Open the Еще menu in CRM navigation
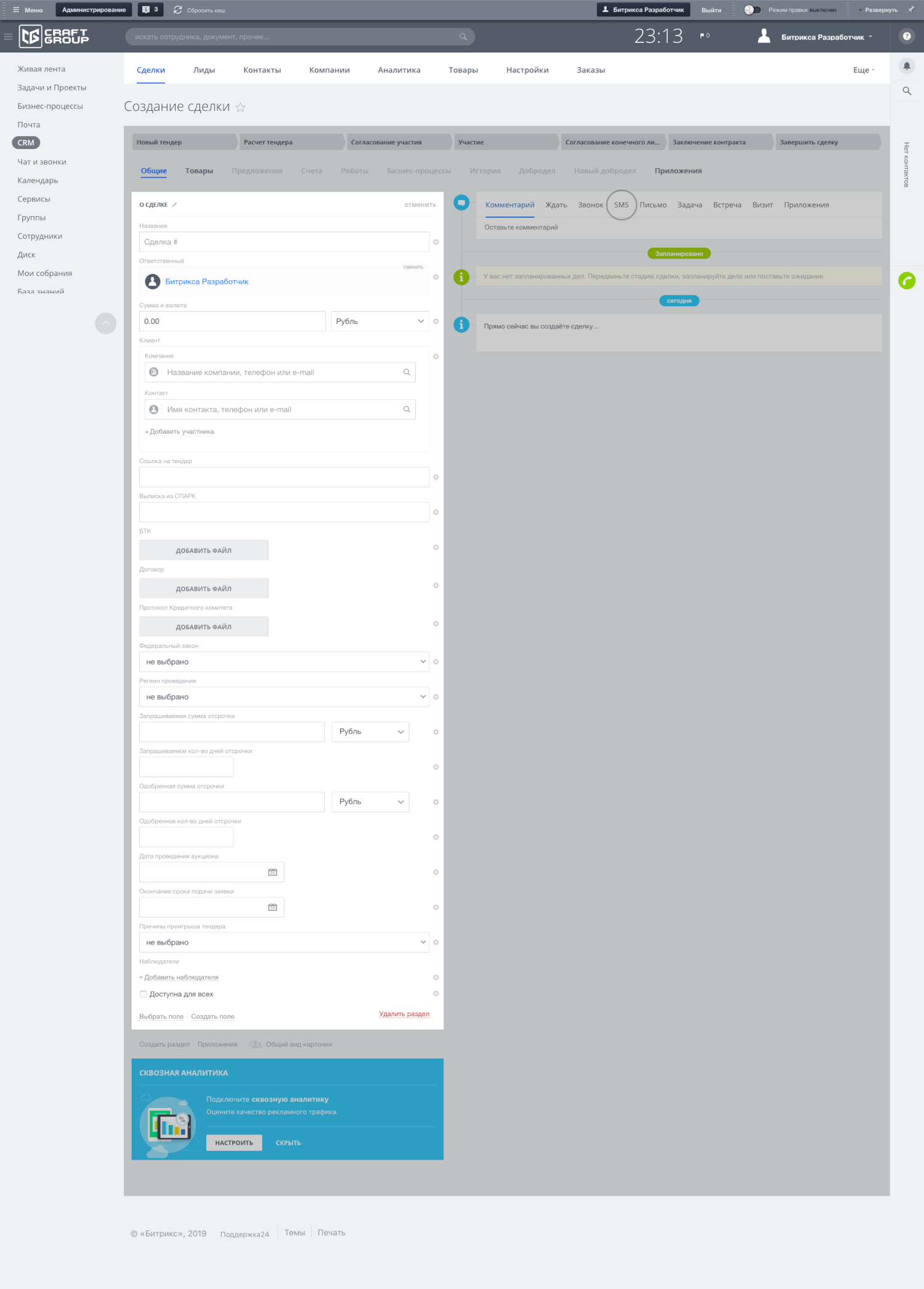 (863, 70)
